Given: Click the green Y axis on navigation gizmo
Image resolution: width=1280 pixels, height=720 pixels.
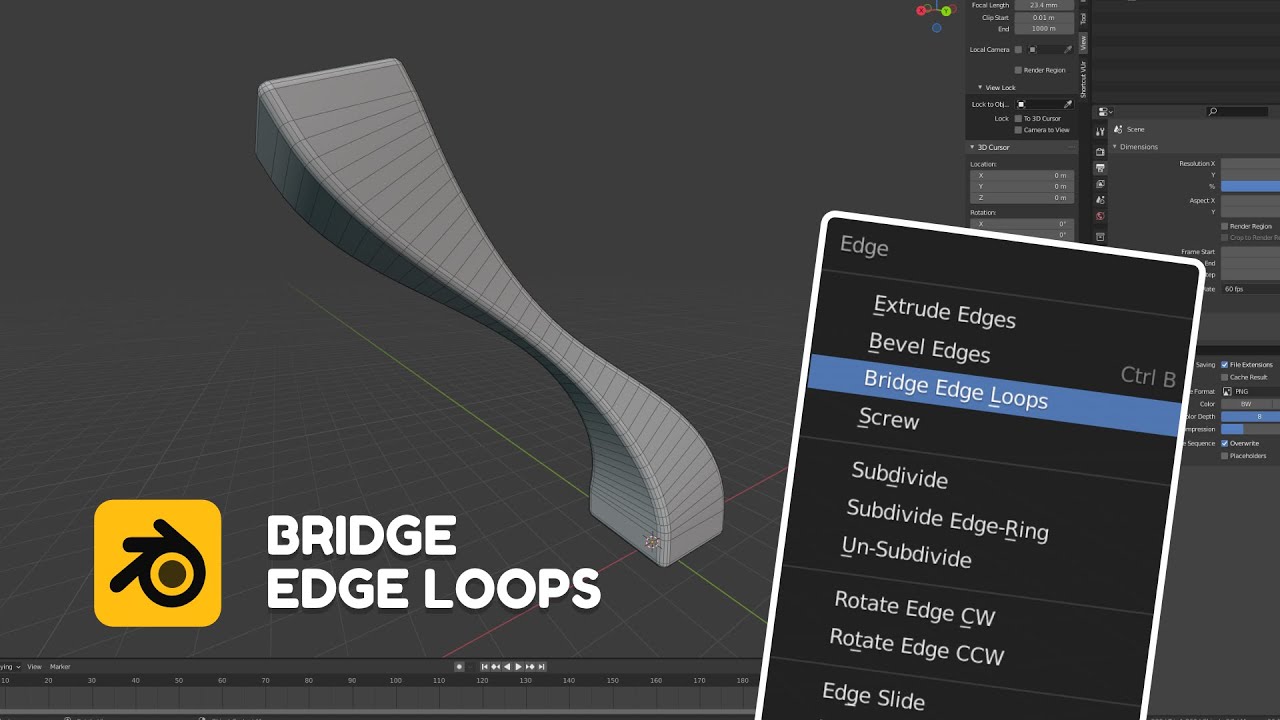Looking at the screenshot, I should click(x=945, y=11).
